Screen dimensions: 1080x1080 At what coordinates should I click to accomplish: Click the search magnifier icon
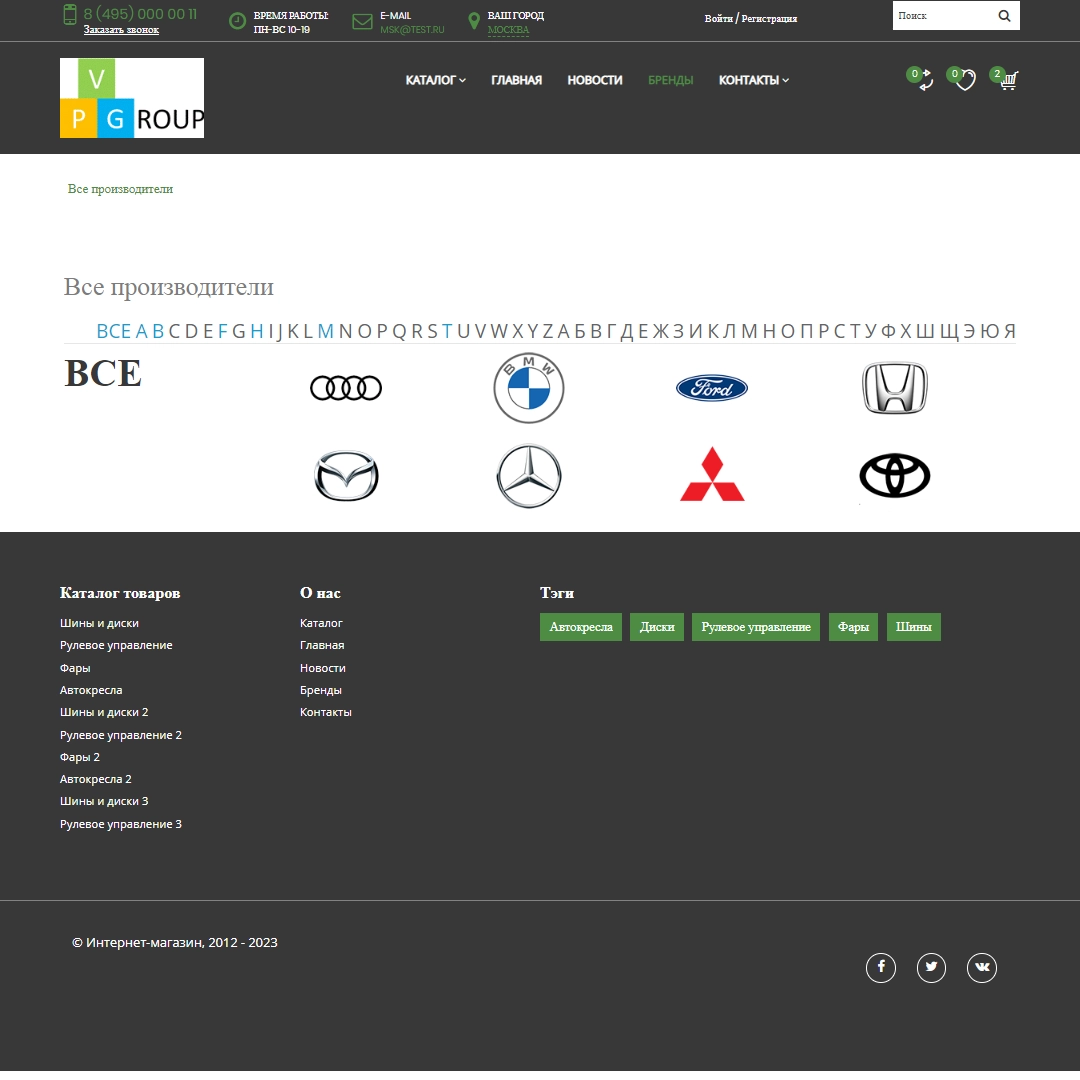(1004, 15)
